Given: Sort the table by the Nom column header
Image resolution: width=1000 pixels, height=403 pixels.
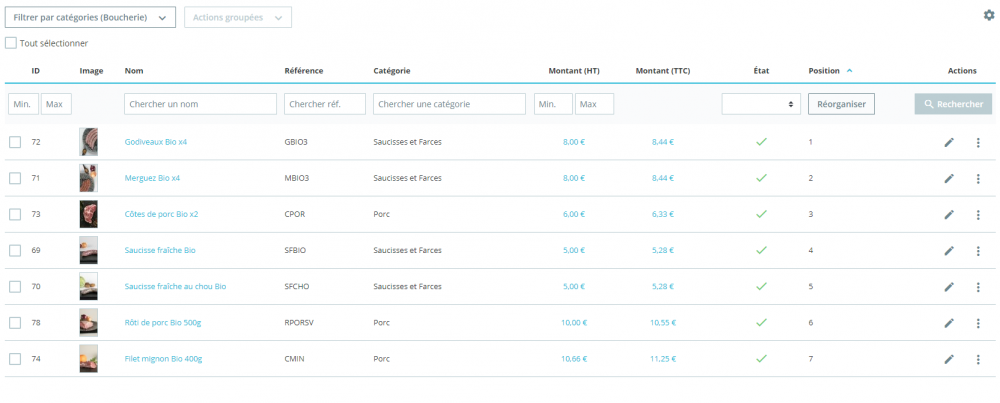Looking at the screenshot, I should pos(134,71).
